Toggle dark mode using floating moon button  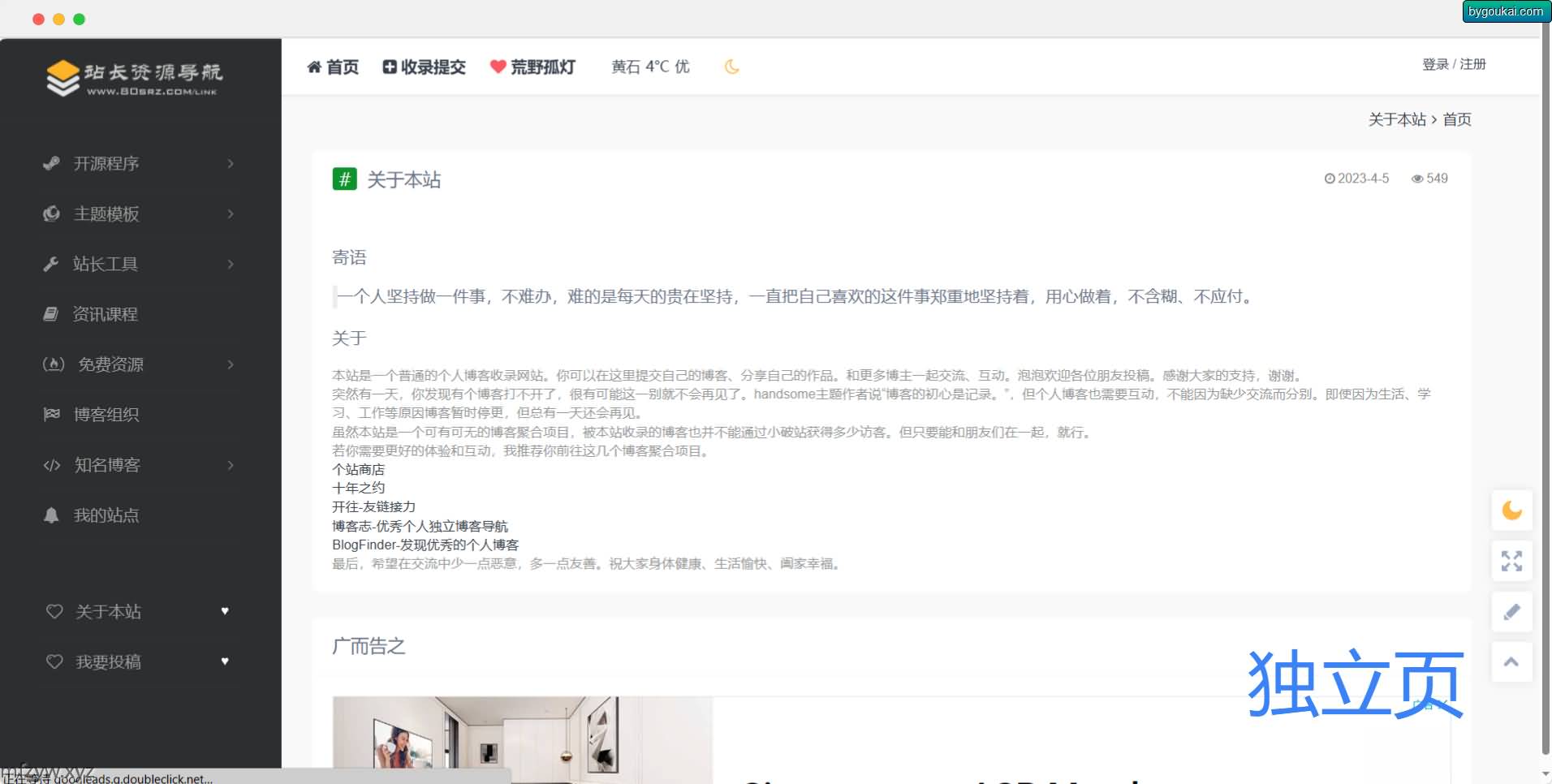click(1511, 510)
